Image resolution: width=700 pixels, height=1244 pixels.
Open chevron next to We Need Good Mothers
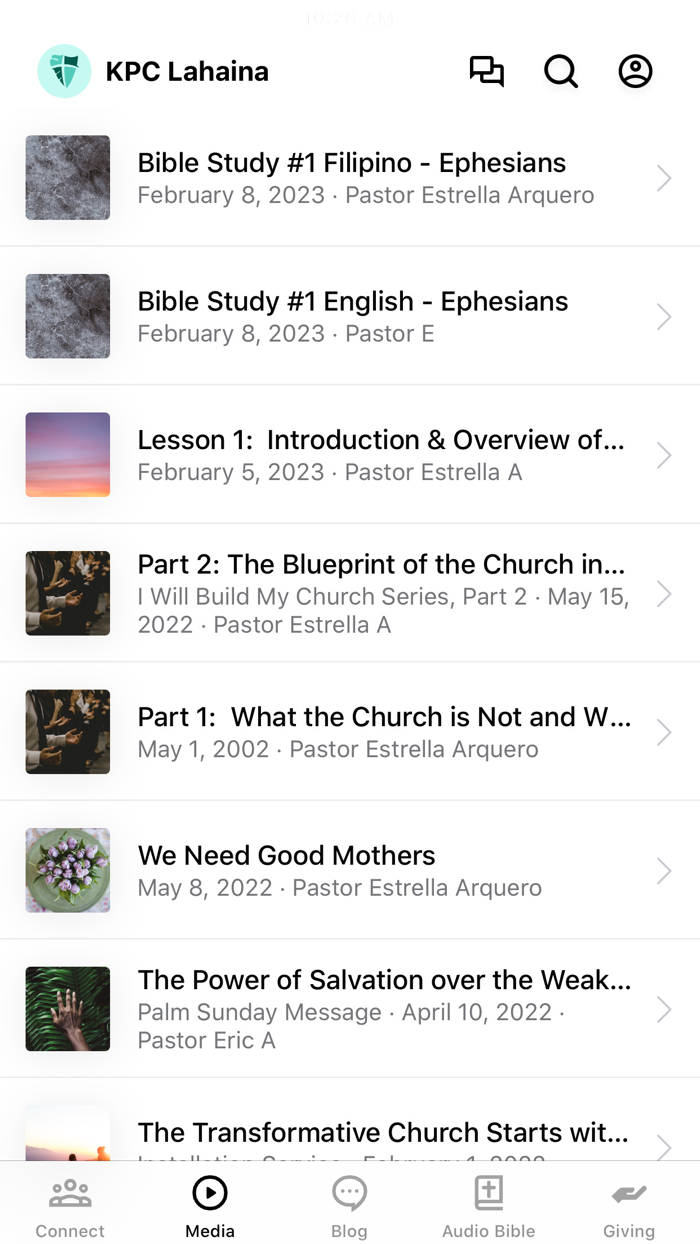coord(663,870)
